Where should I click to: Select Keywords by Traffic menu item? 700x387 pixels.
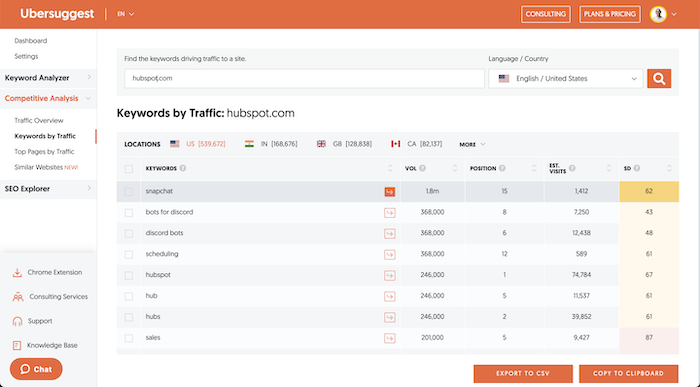45,136
